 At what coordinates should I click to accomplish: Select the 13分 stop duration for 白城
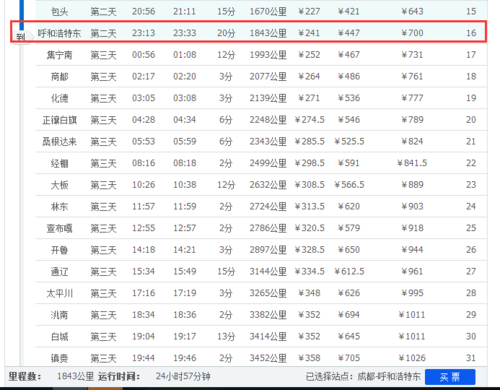coord(226,337)
